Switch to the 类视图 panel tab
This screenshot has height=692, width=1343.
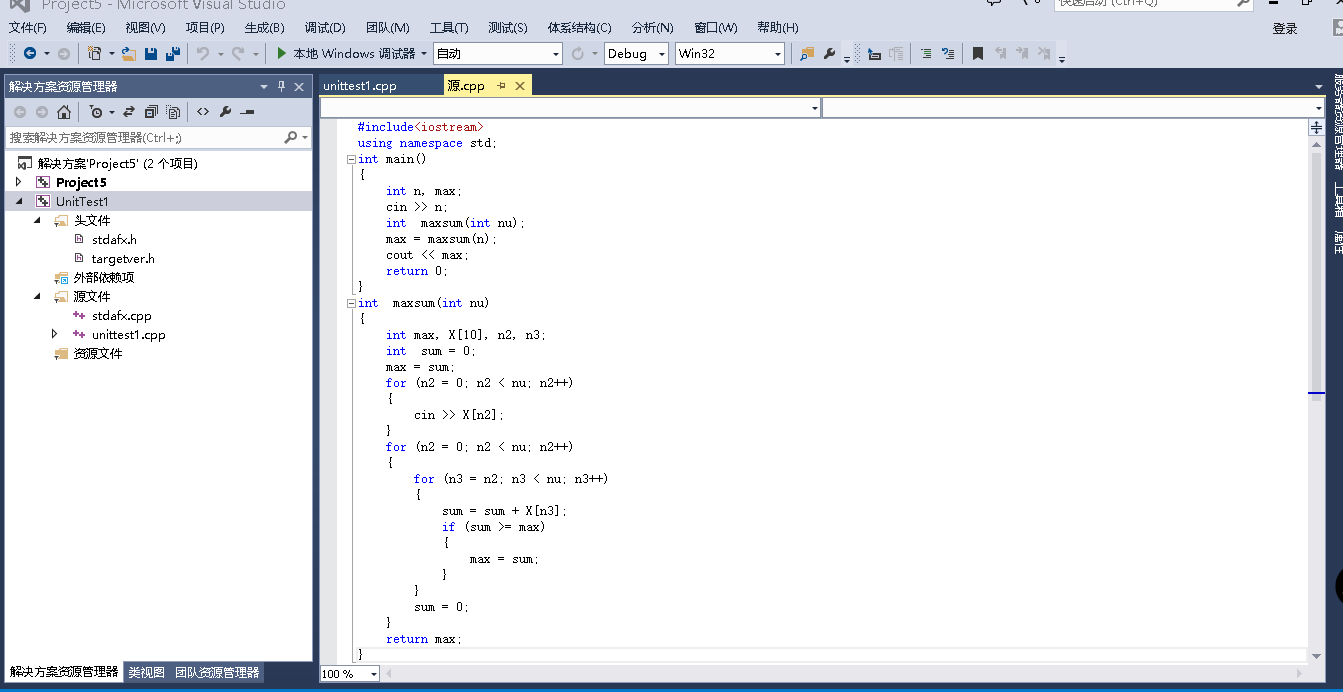click(146, 673)
